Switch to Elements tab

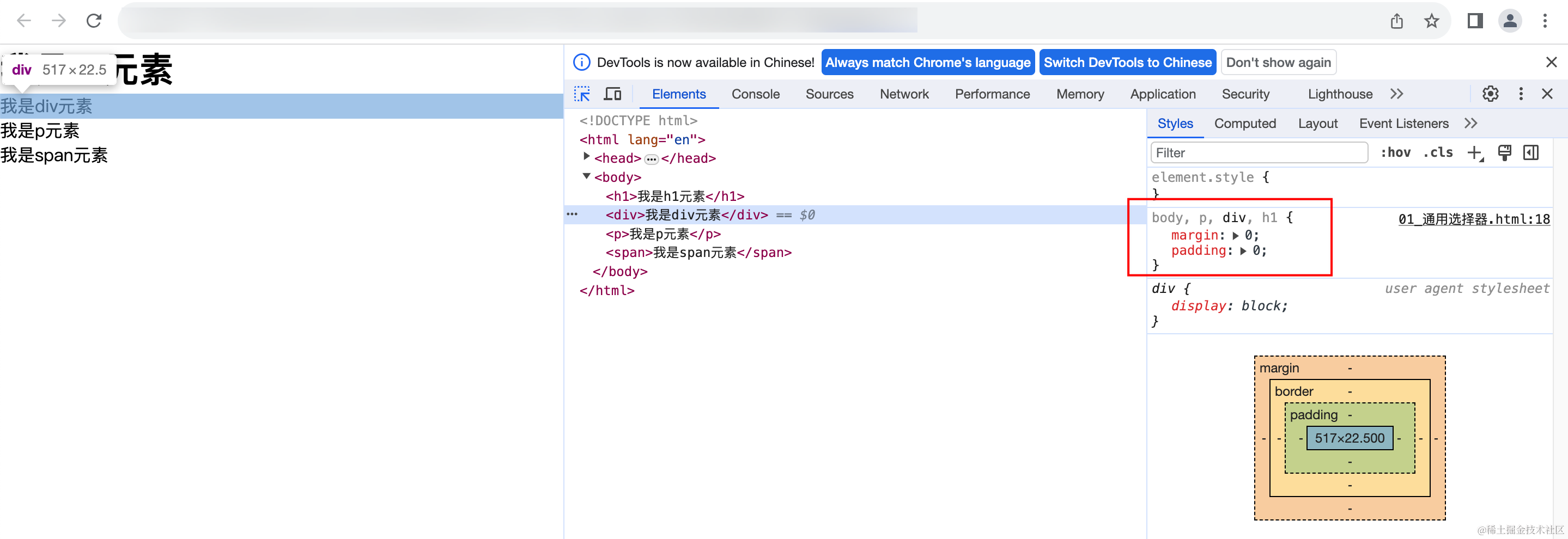tap(679, 94)
